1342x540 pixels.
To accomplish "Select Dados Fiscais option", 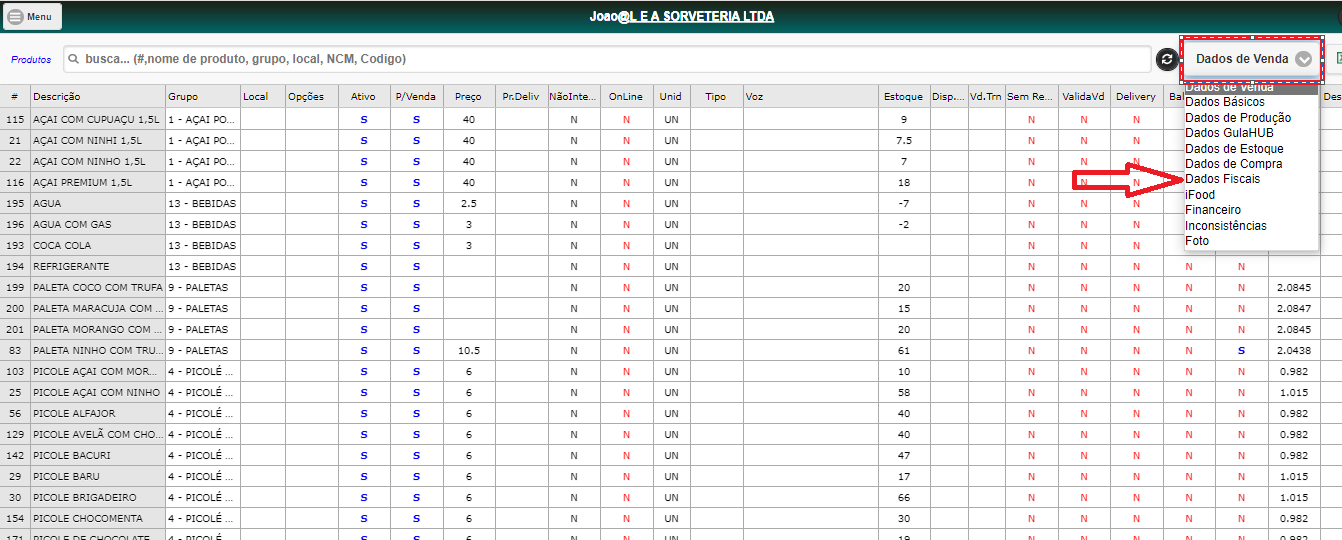I will tap(1222, 179).
